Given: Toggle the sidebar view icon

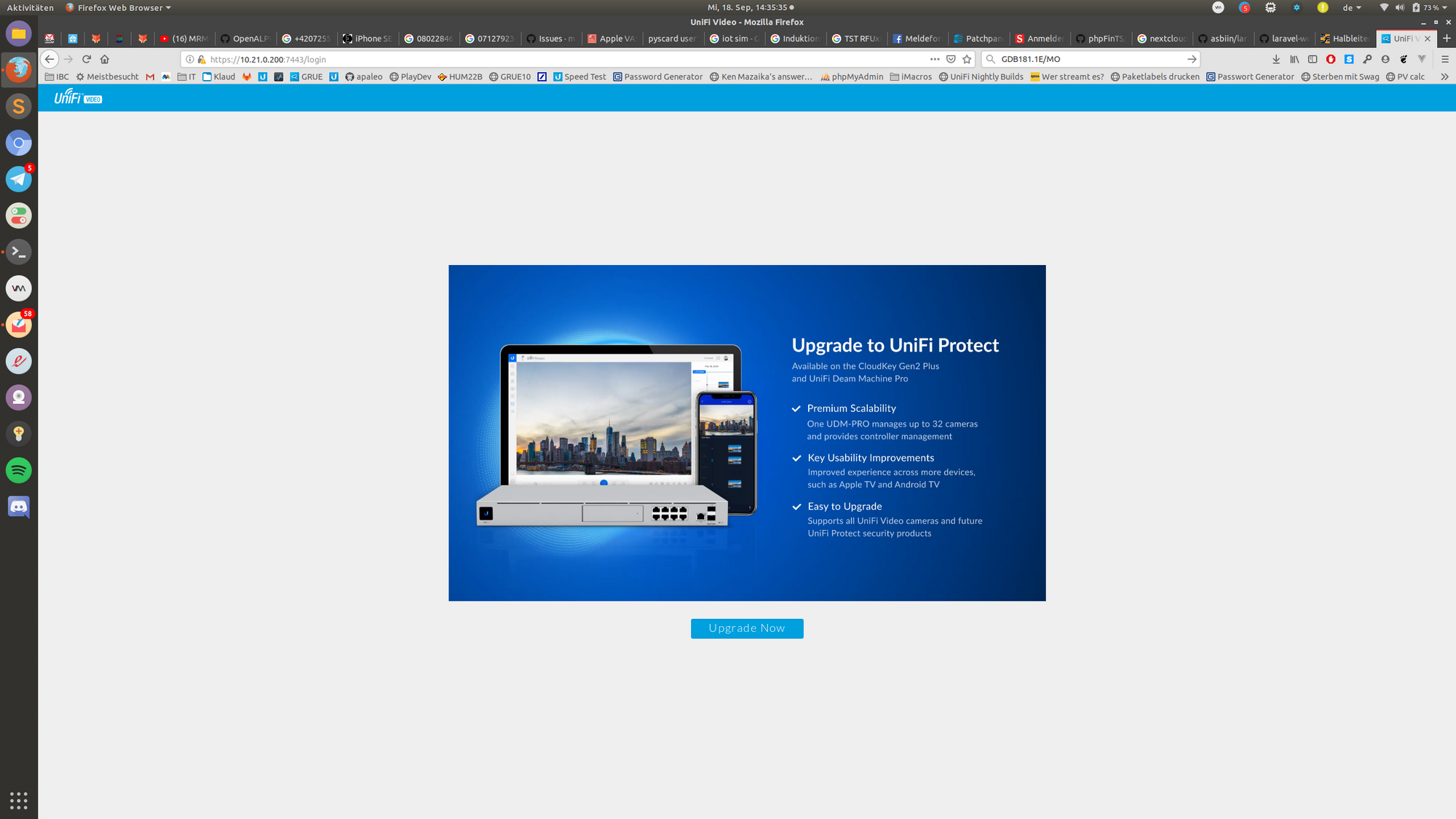Looking at the screenshot, I should [x=1313, y=59].
